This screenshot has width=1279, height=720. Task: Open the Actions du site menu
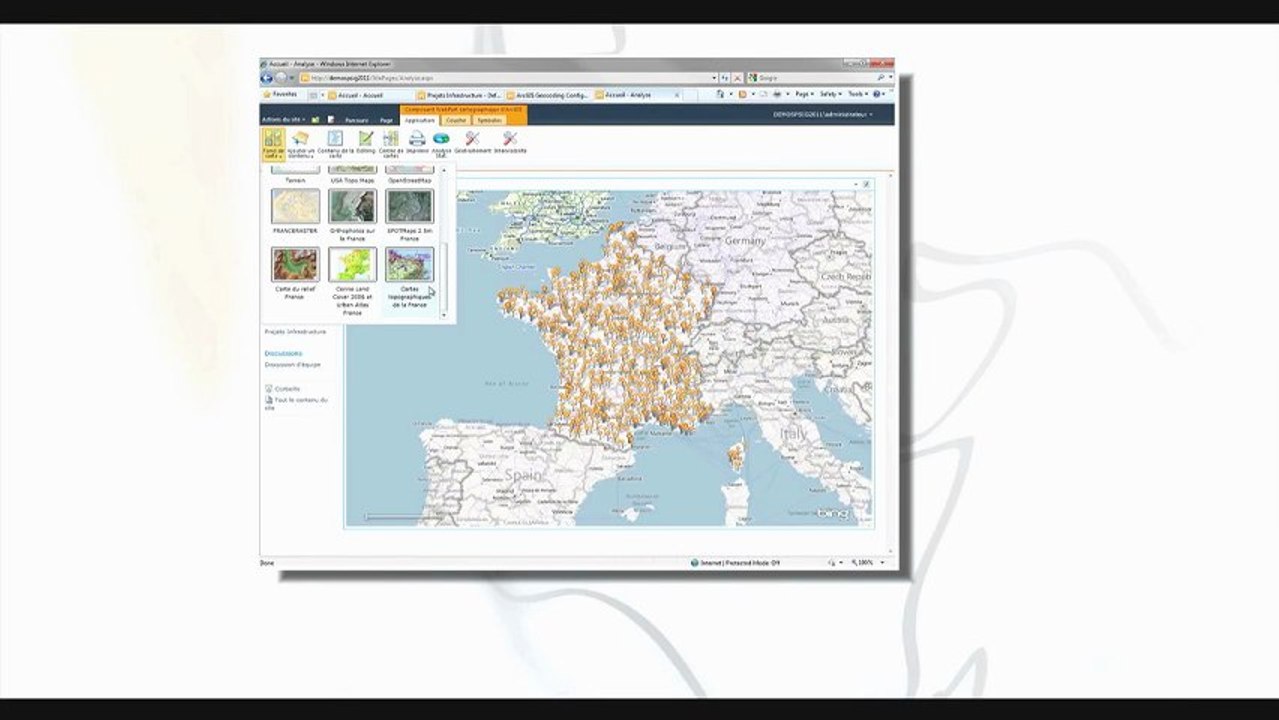283,120
